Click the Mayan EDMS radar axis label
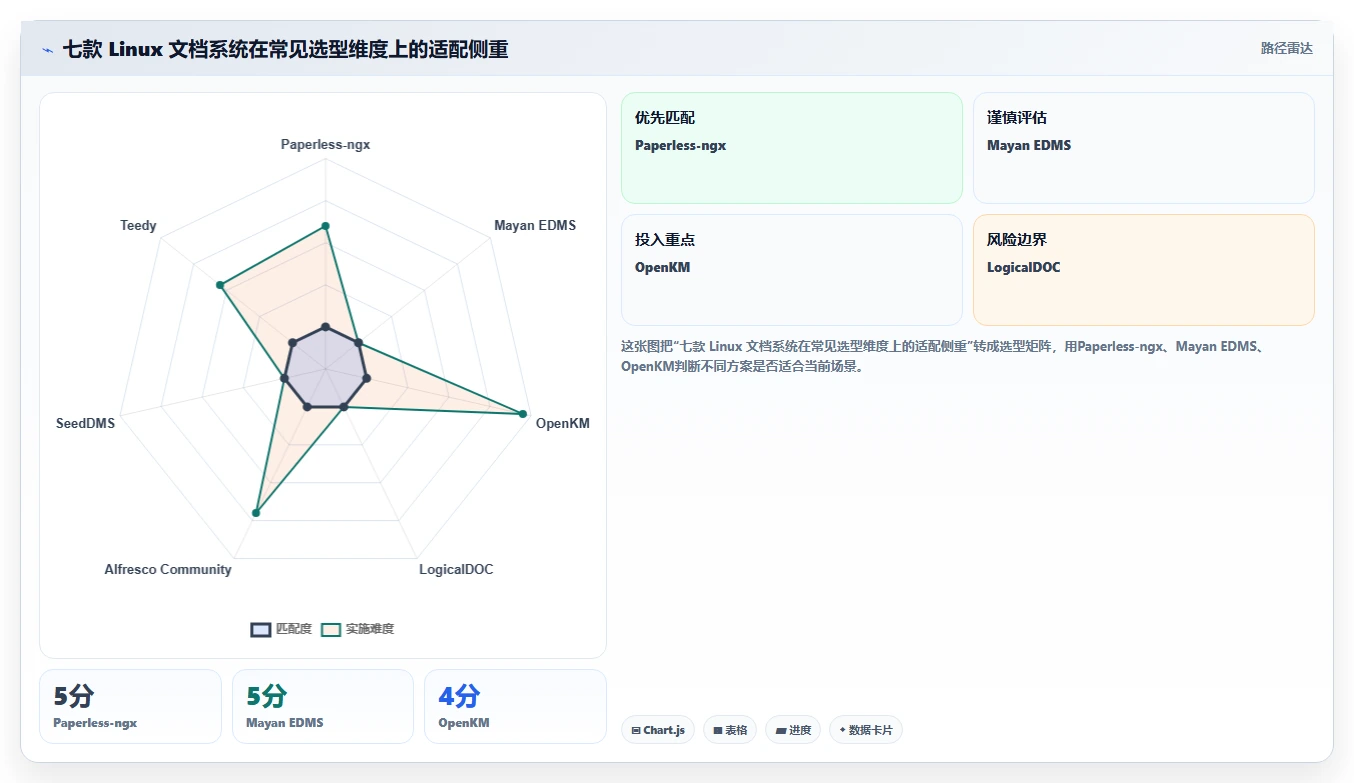The image size is (1354, 783). 535,225
